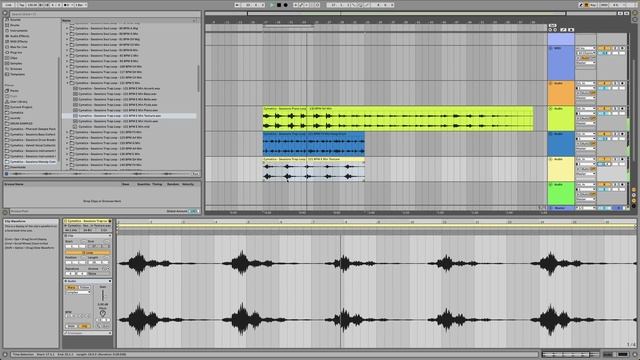Select the pale yellow Texture clip

313,169
